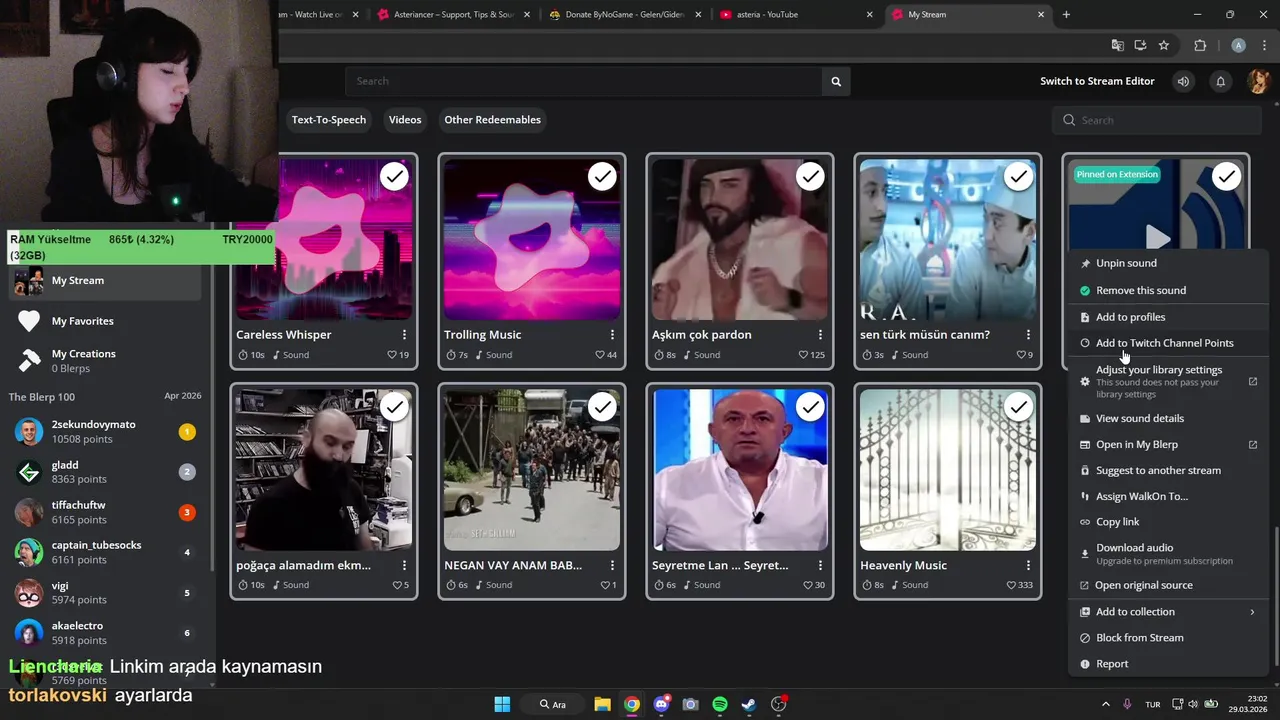Filter by Videos chip
This screenshot has width=1280, height=720.
click(x=405, y=120)
